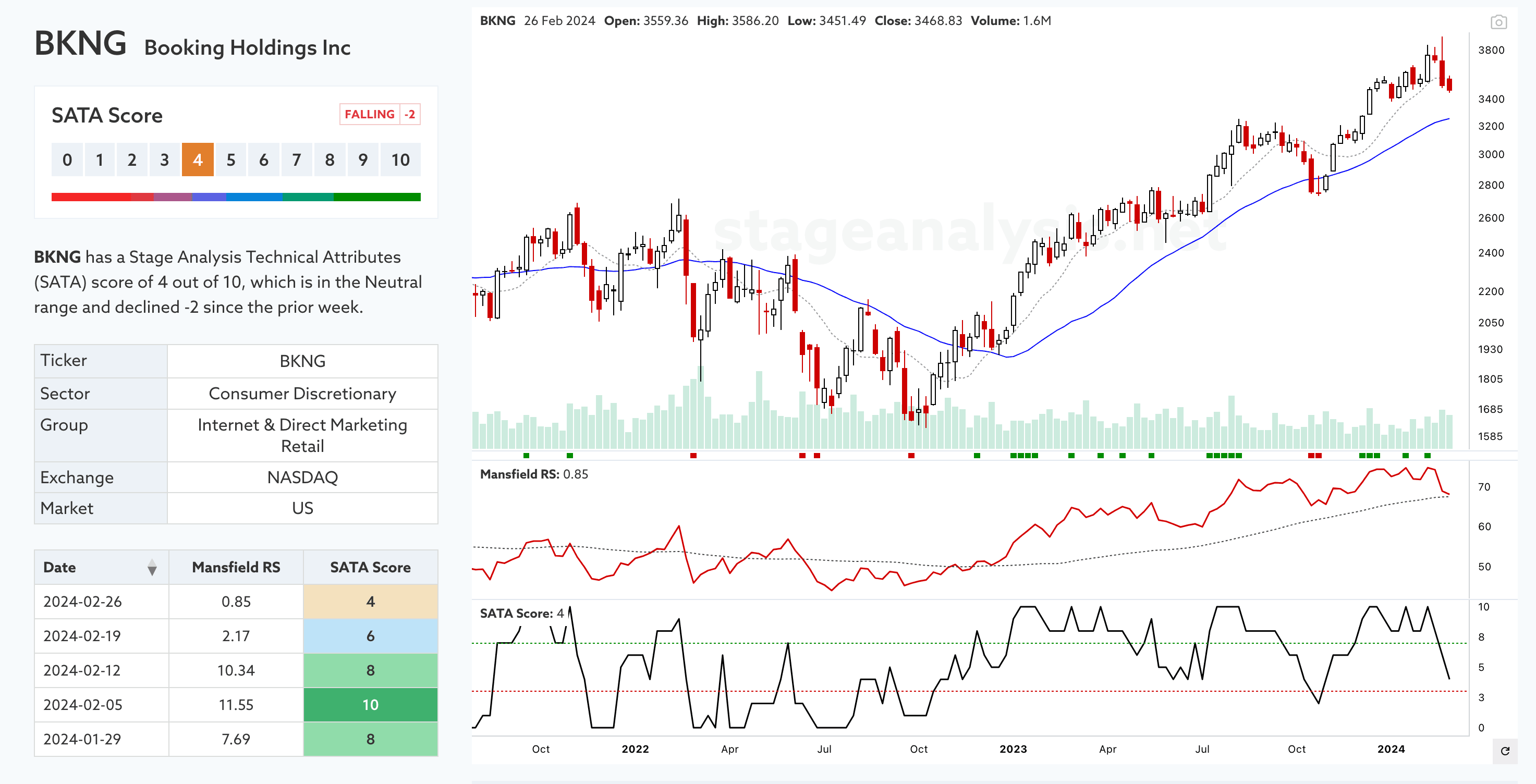Click Mansfield RS value 0.85 in table

coord(236,602)
